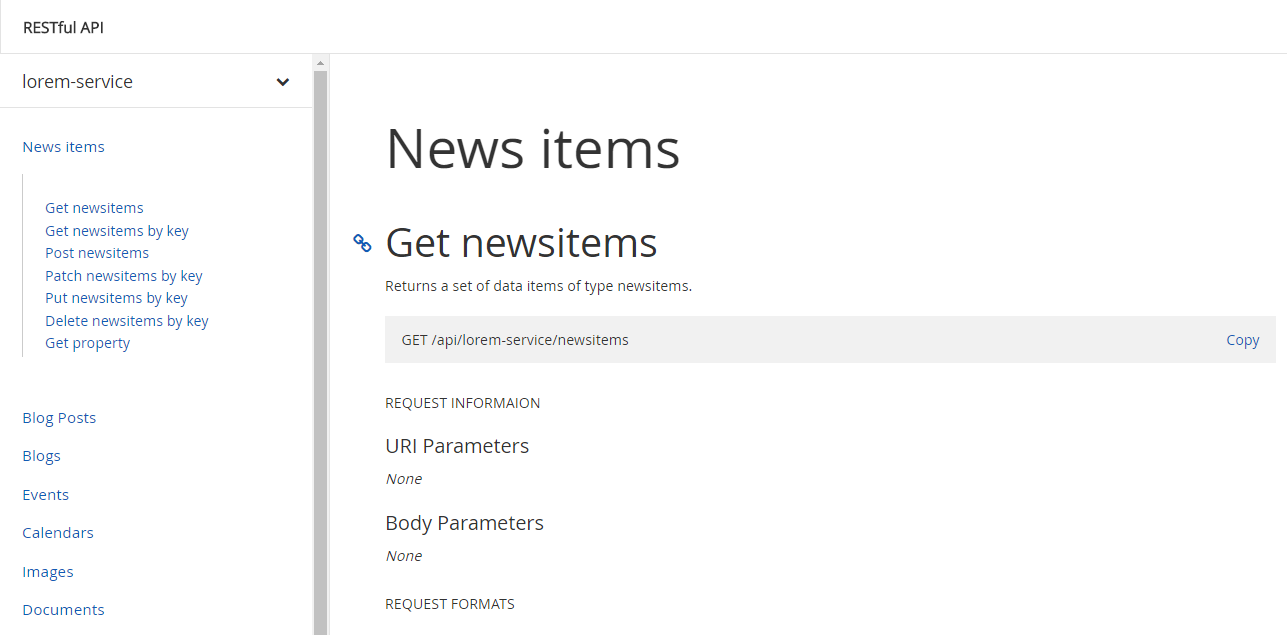This screenshot has height=635, width=1287.
Task: Collapse the lorem-service service picker chevron
Action: 282,82
